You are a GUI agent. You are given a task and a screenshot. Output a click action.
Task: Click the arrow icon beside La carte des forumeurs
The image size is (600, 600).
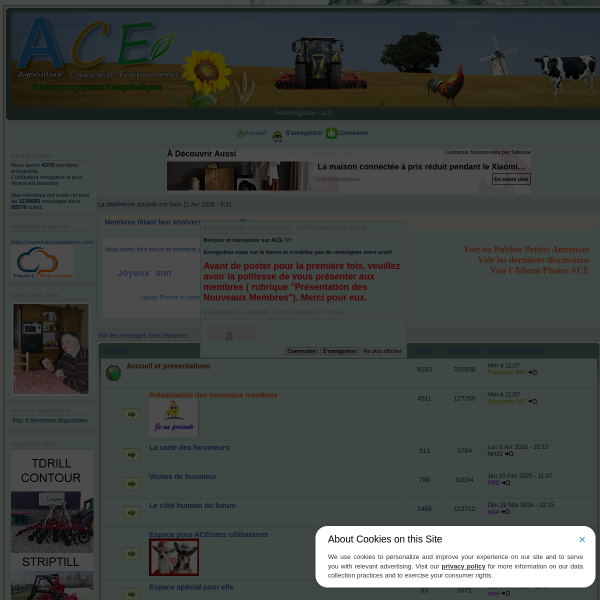(131, 455)
